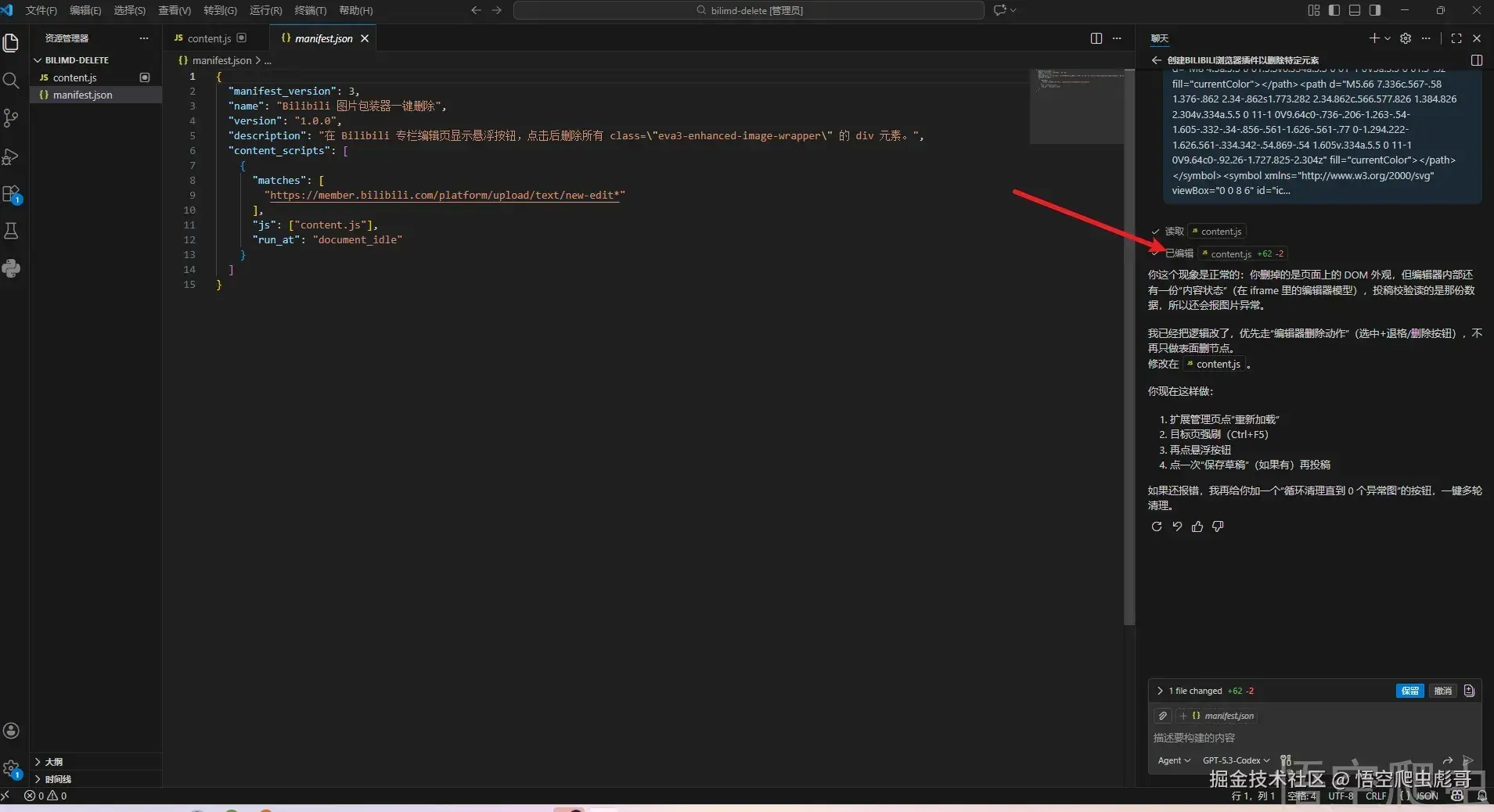
Task: Expand the 大纲 outline section
Action: [53, 762]
